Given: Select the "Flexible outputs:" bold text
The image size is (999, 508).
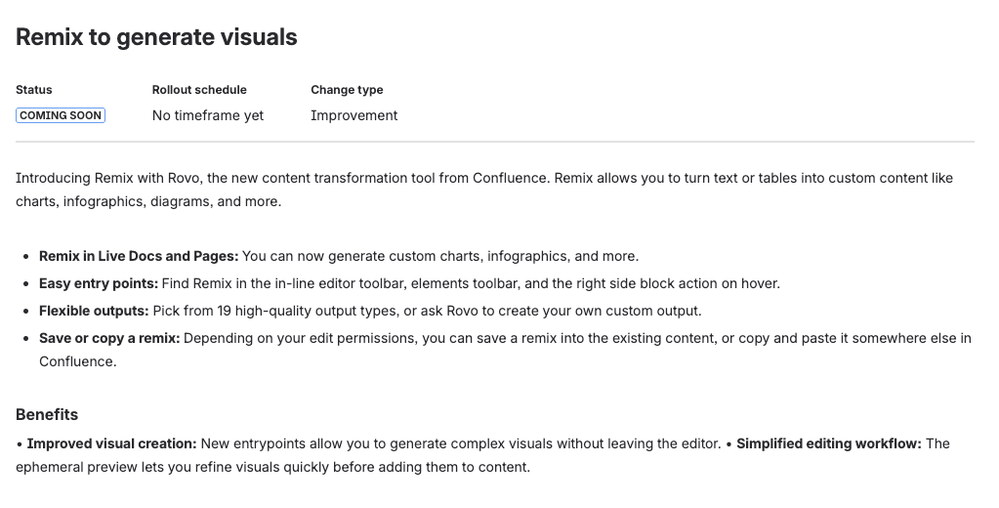Looking at the screenshot, I should pyautogui.click(x=94, y=310).
